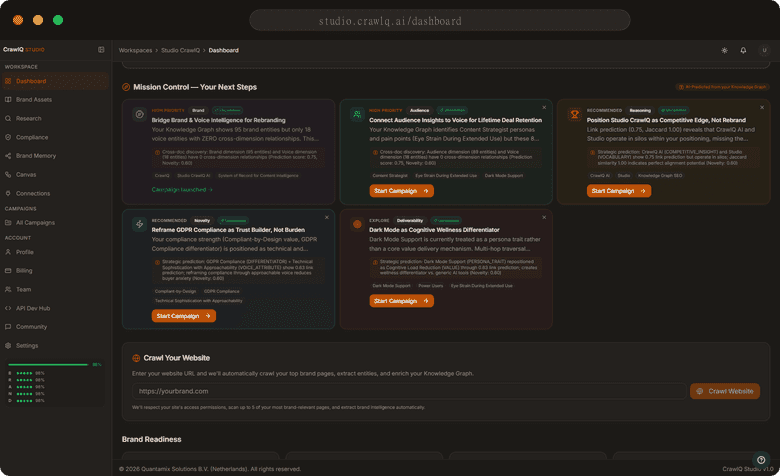The image size is (780, 476).
Task: Click the Crawl Website button
Action: click(725, 391)
